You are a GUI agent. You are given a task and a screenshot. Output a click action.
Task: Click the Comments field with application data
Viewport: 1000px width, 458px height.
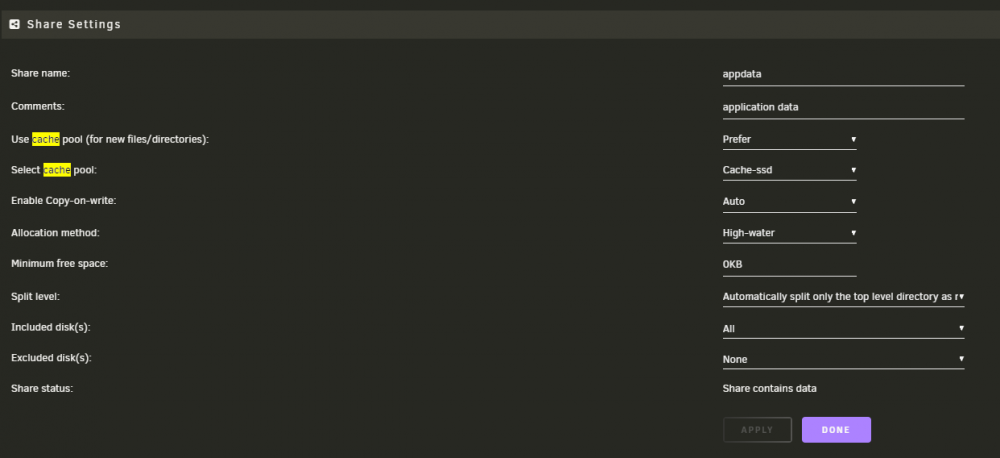click(x=843, y=107)
